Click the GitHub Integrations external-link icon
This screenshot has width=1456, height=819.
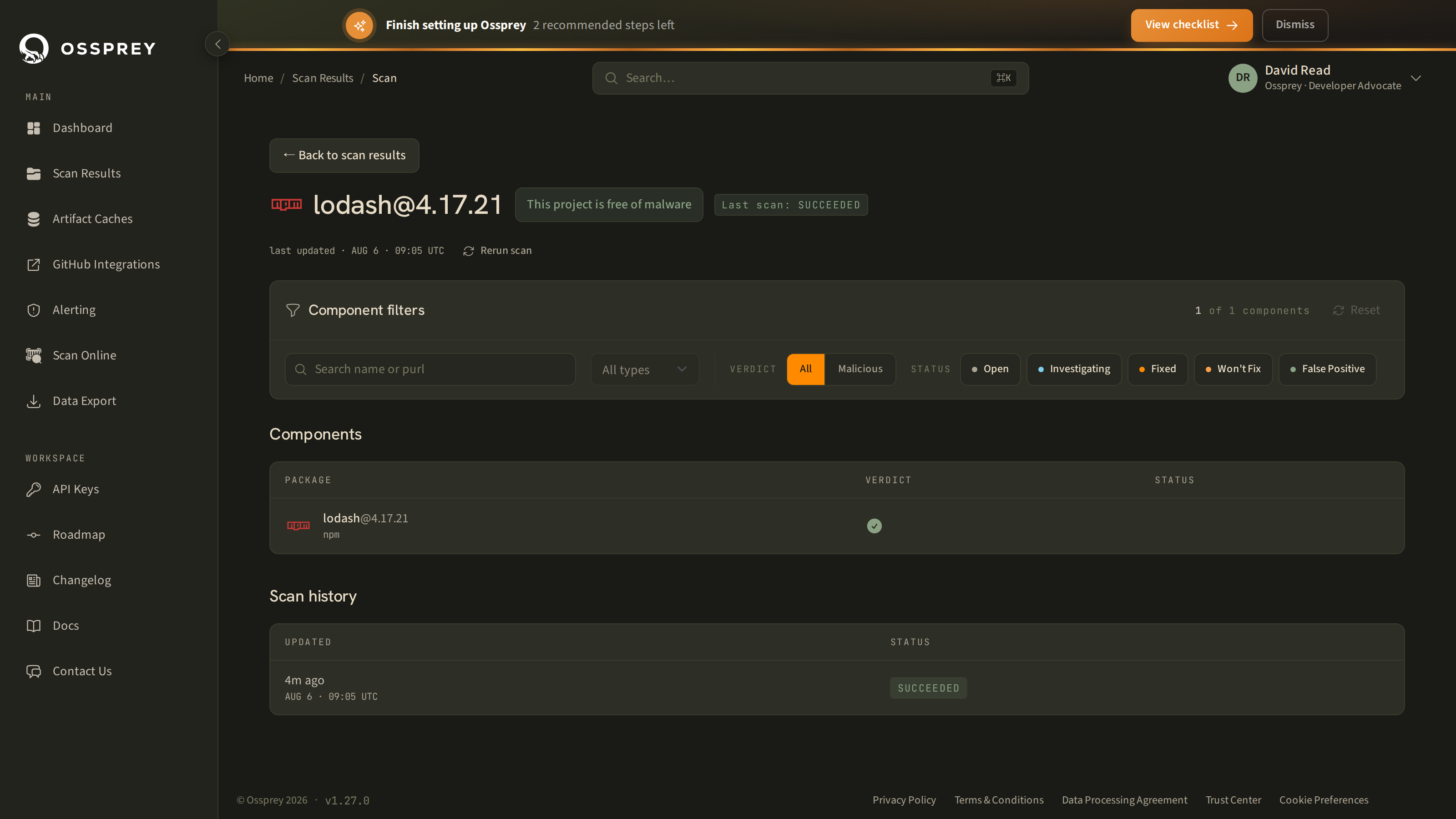[33, 264]
